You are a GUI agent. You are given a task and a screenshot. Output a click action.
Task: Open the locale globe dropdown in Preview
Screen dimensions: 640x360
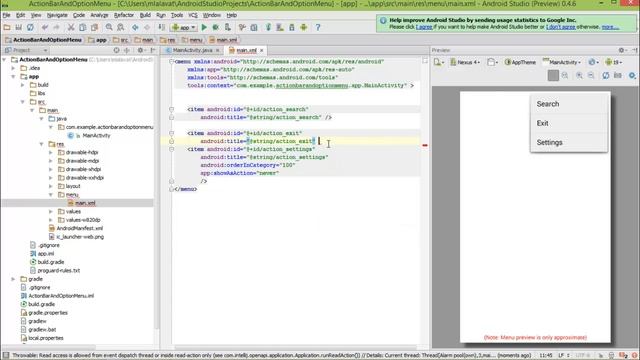coord(593,62)
